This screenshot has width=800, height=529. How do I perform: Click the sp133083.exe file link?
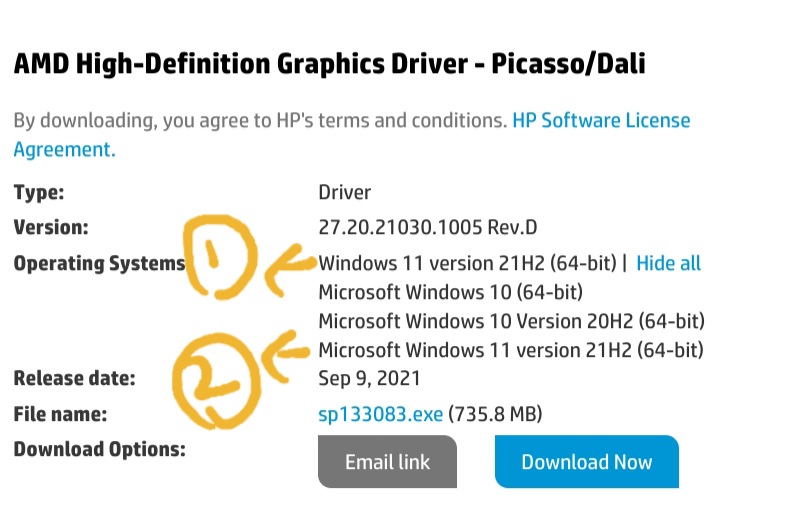[380, 414]
